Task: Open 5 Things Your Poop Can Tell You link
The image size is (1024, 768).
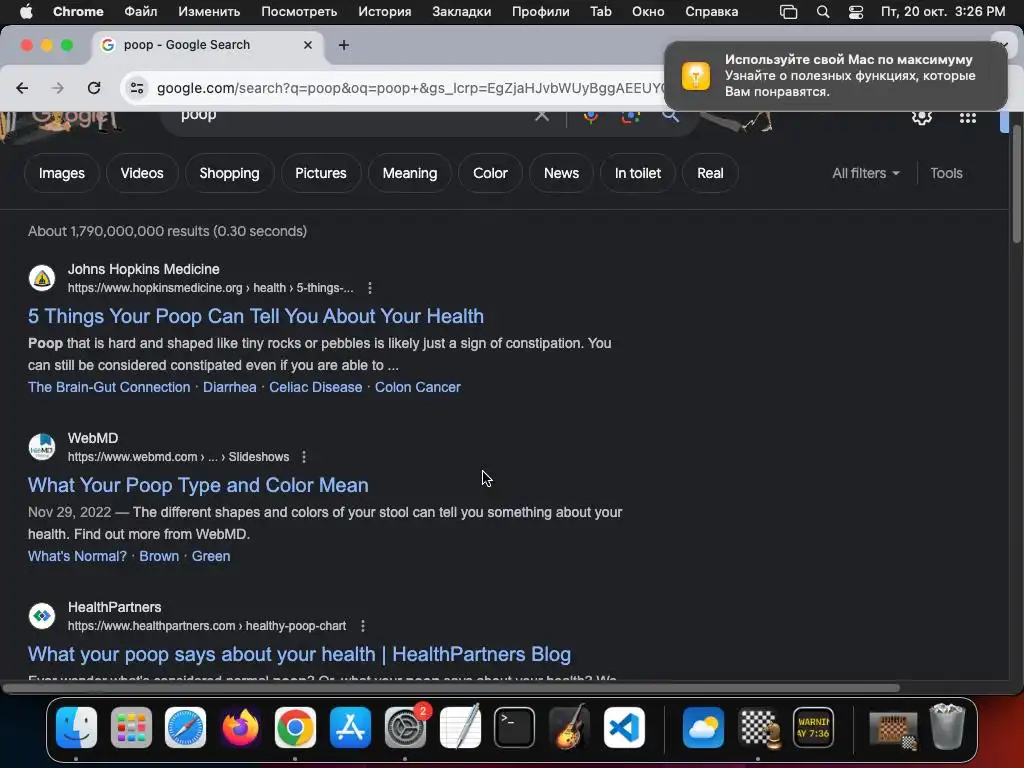Action: click(256, 317)
